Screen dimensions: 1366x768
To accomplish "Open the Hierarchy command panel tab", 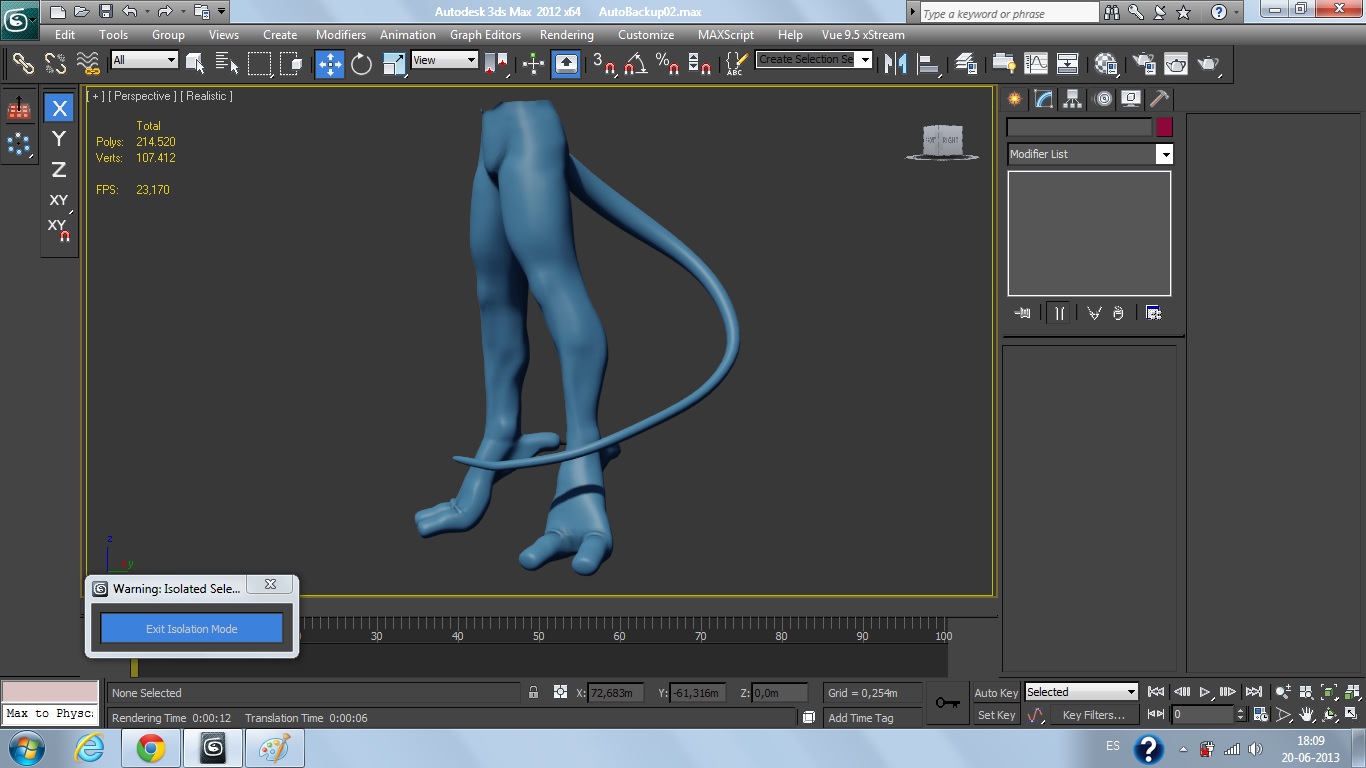I will click(1072, 99).
